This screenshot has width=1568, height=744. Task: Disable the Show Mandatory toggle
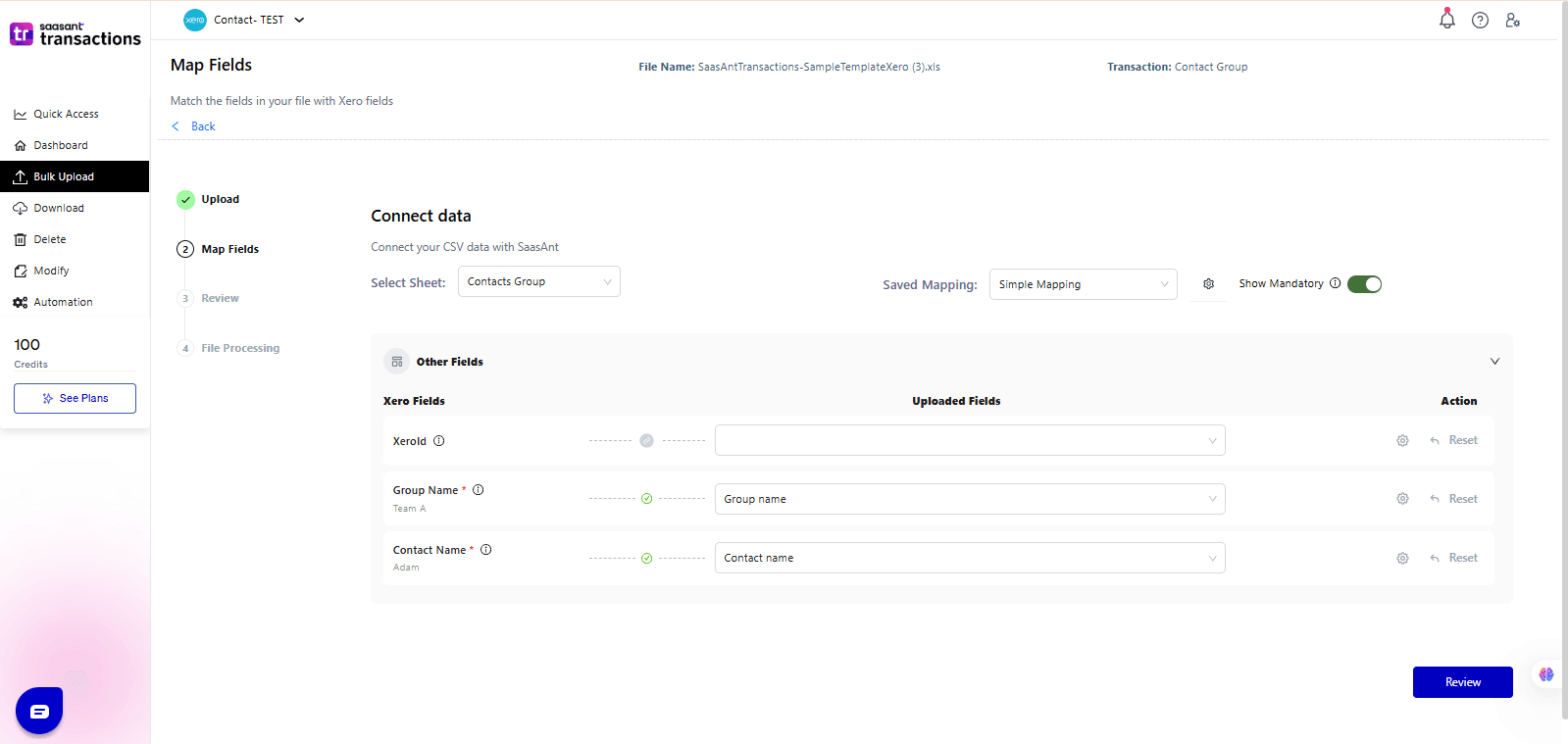click(1364, 284)
